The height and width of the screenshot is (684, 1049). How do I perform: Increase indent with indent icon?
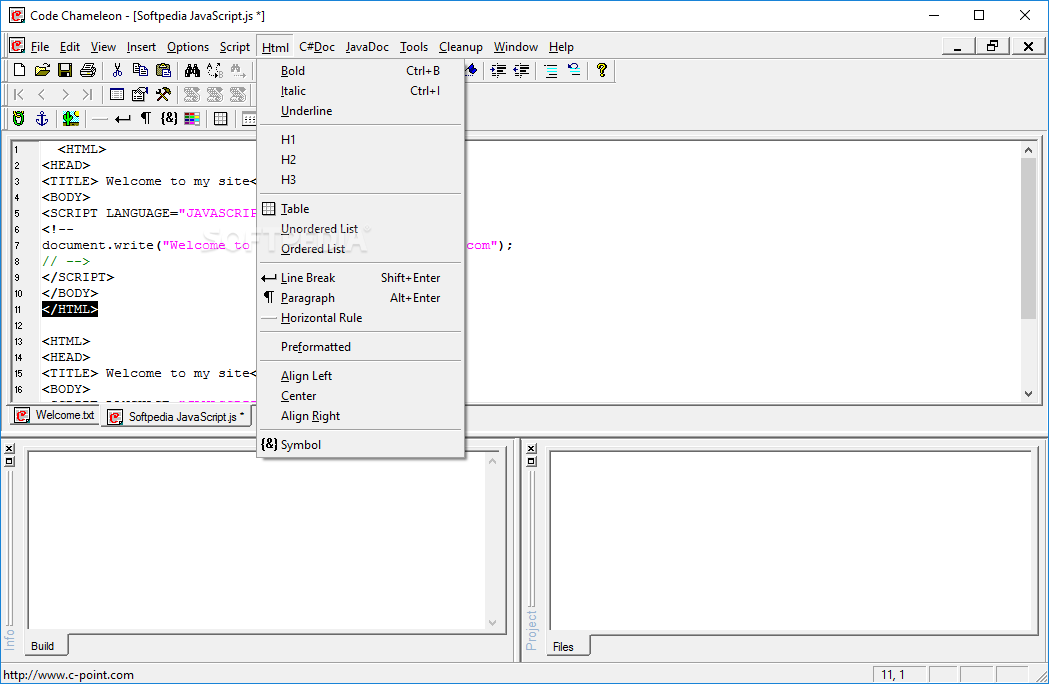tap(498, 70)
